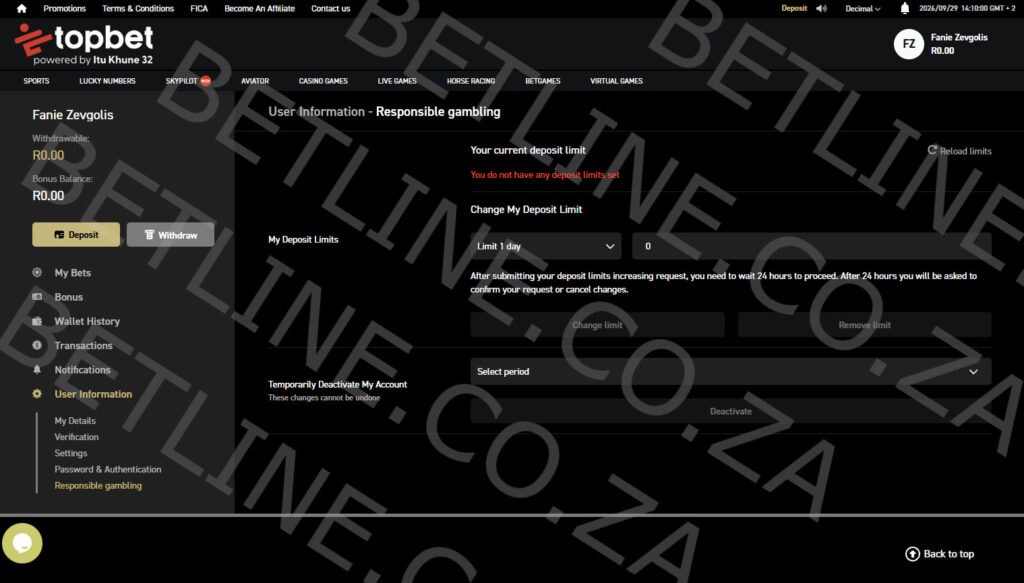Go to Casino Games
This screenshot has height=583, width=1024.
(x=323, y=81)
